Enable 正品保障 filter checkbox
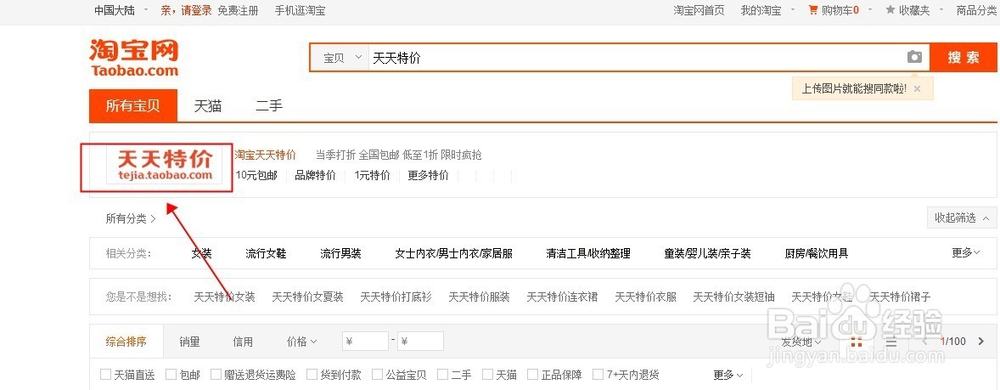Viewport: 1000px width, 390px height. 532,375
